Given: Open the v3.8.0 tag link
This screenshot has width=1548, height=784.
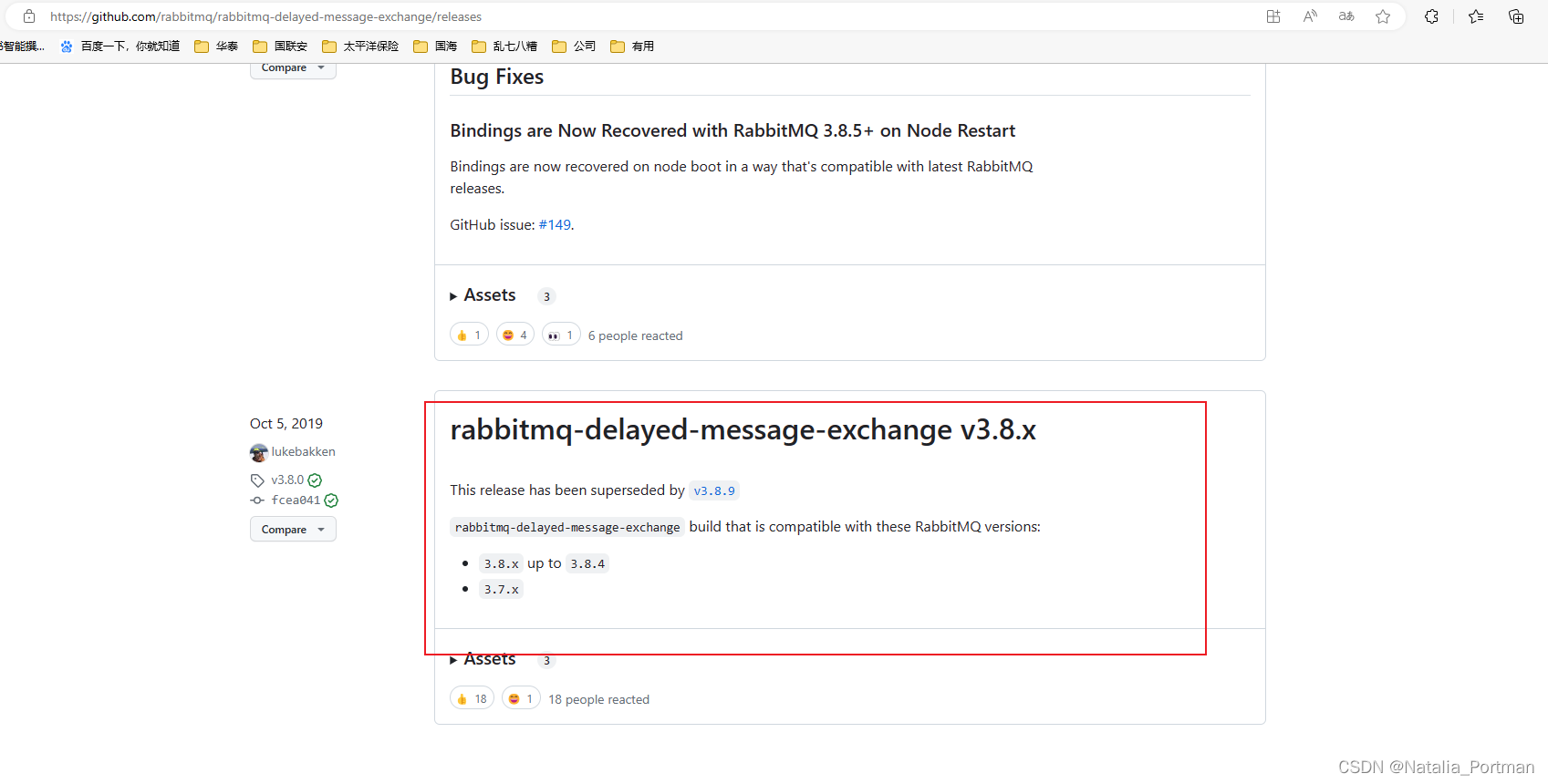Looking at the screenshot, I should (287, 480).
